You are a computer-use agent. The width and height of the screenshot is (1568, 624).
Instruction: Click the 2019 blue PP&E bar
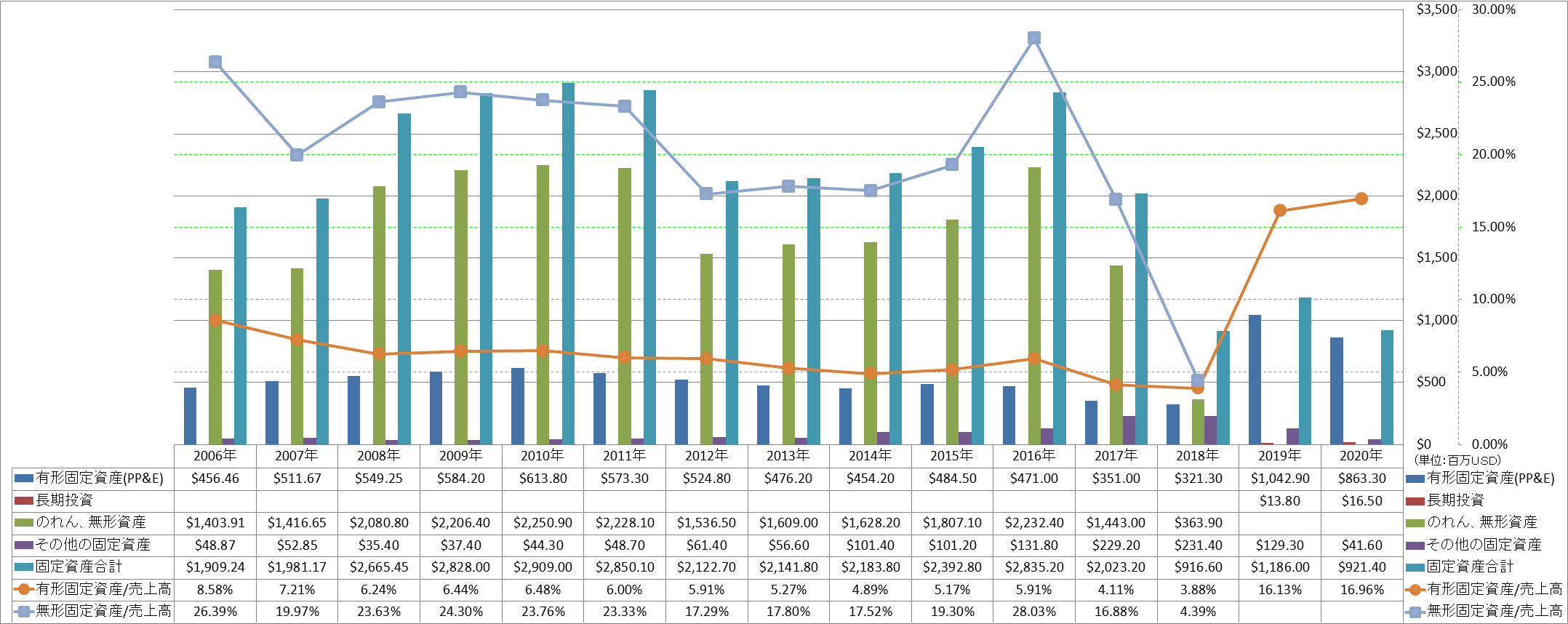(1255, 380)
